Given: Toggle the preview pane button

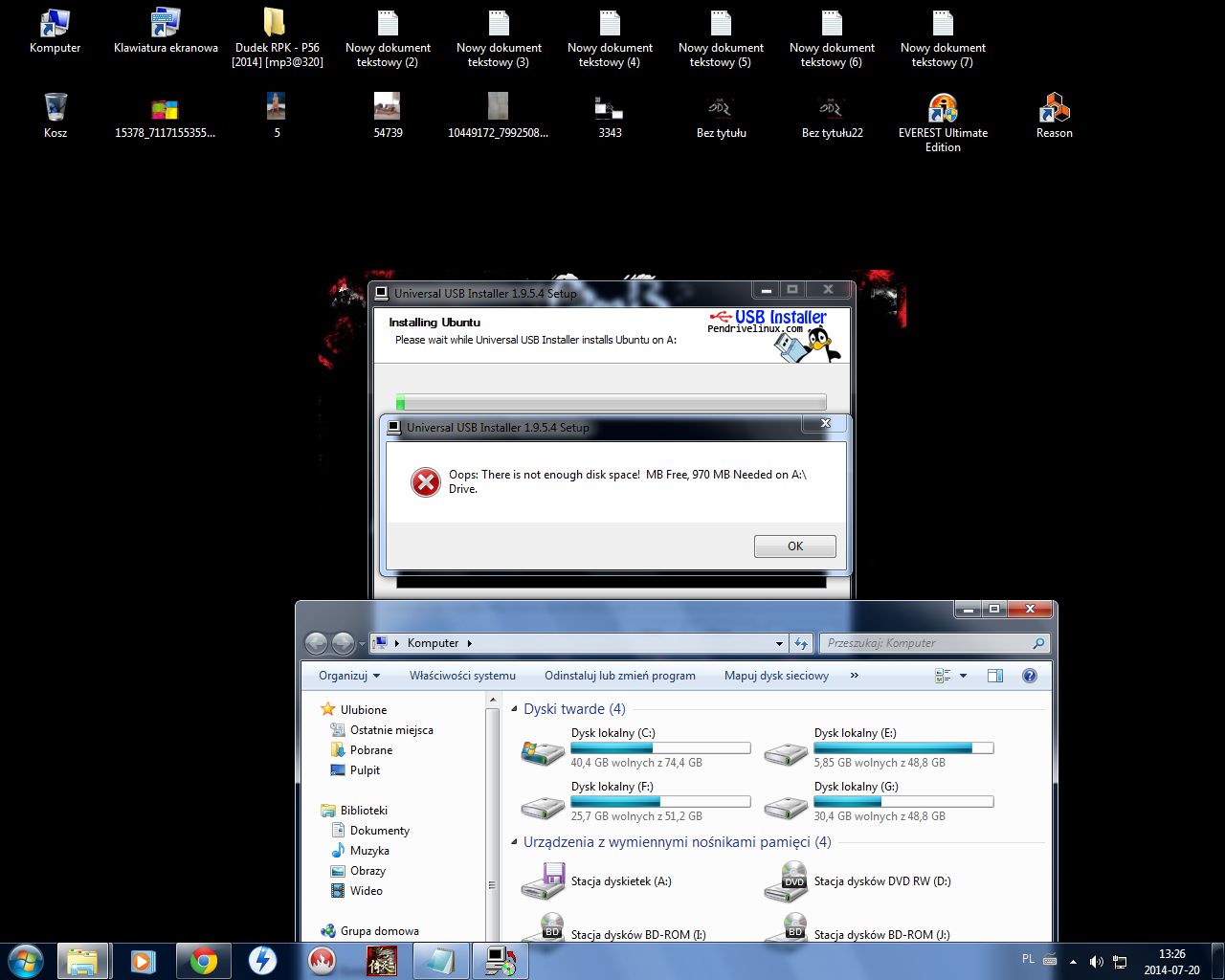Looking at the screenshot, I should pos(995,676).
